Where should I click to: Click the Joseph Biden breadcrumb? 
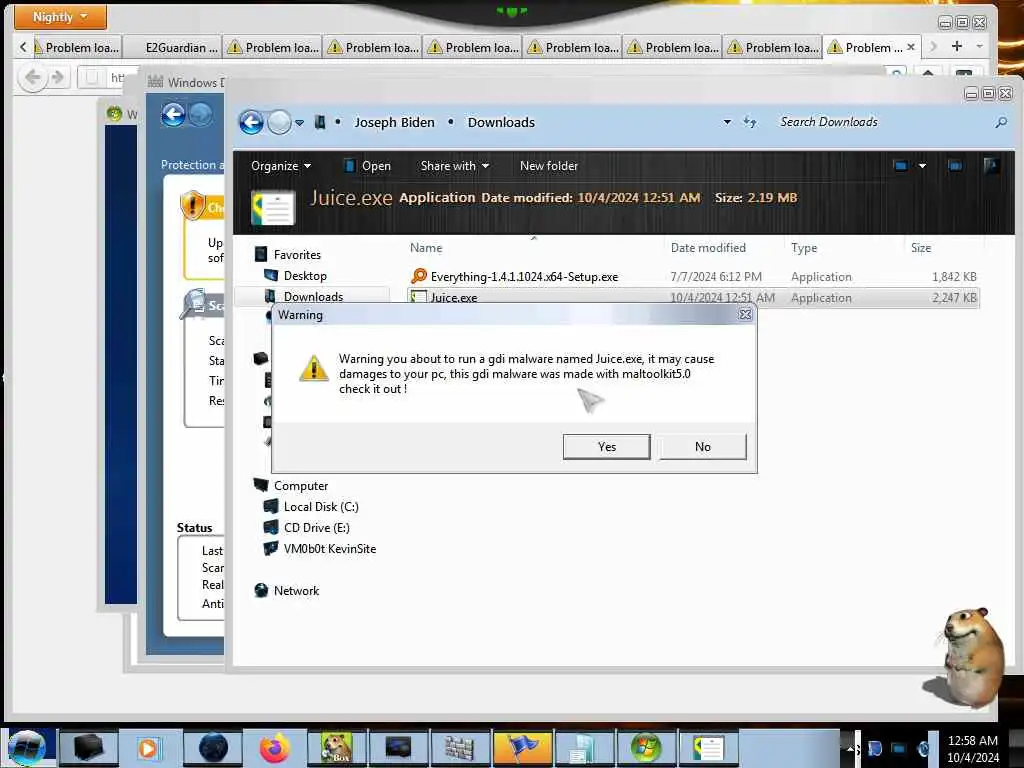(x=394, y=122)
